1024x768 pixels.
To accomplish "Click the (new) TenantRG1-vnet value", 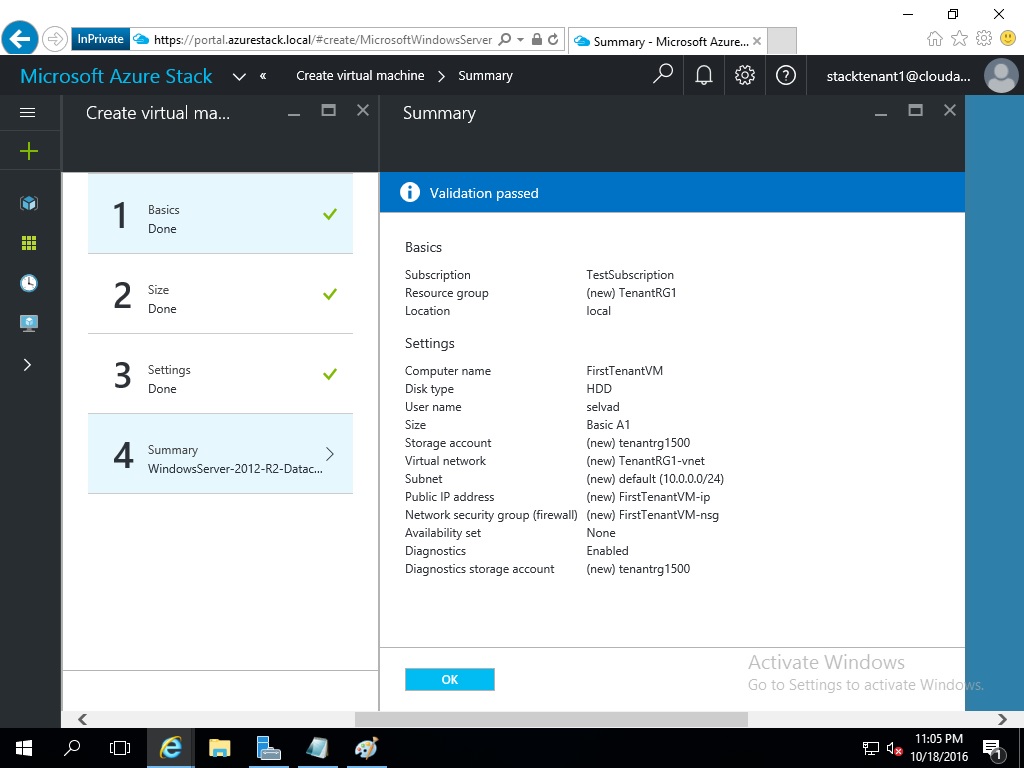I will [646, 461].
